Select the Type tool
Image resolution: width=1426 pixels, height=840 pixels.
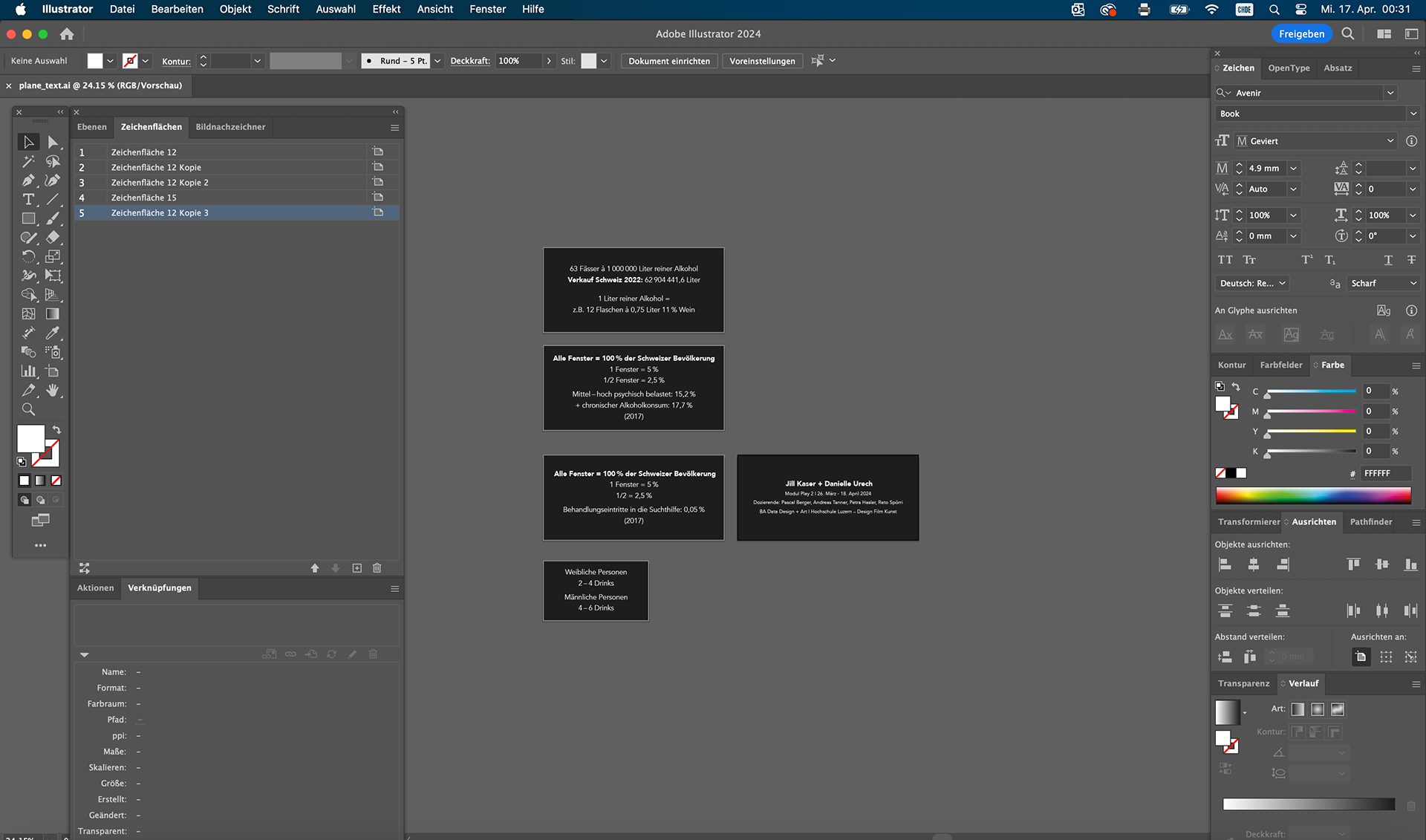(x=28, y=200)
